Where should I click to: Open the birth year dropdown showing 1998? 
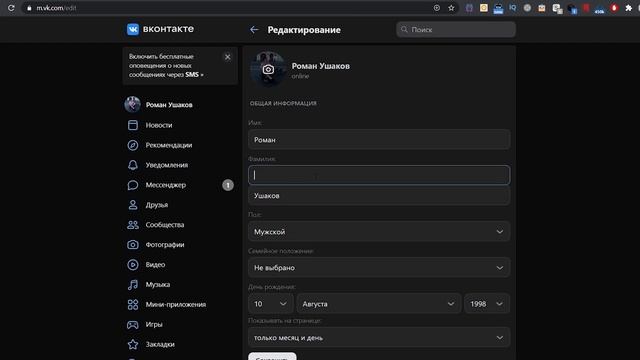click(x=487, y=304)
